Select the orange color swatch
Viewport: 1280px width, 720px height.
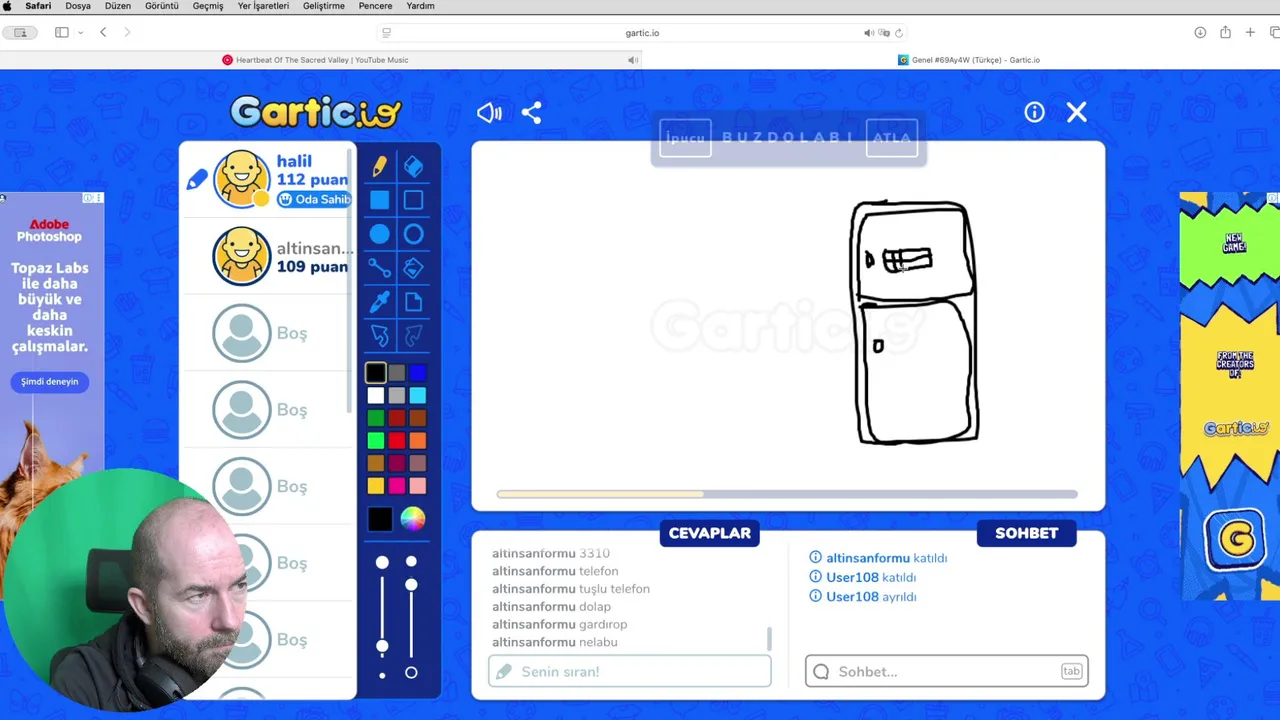[417, 441]
